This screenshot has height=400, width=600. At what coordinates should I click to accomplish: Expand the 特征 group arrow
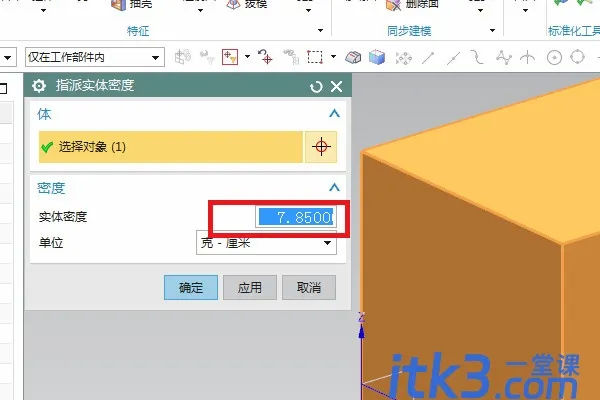320,30
